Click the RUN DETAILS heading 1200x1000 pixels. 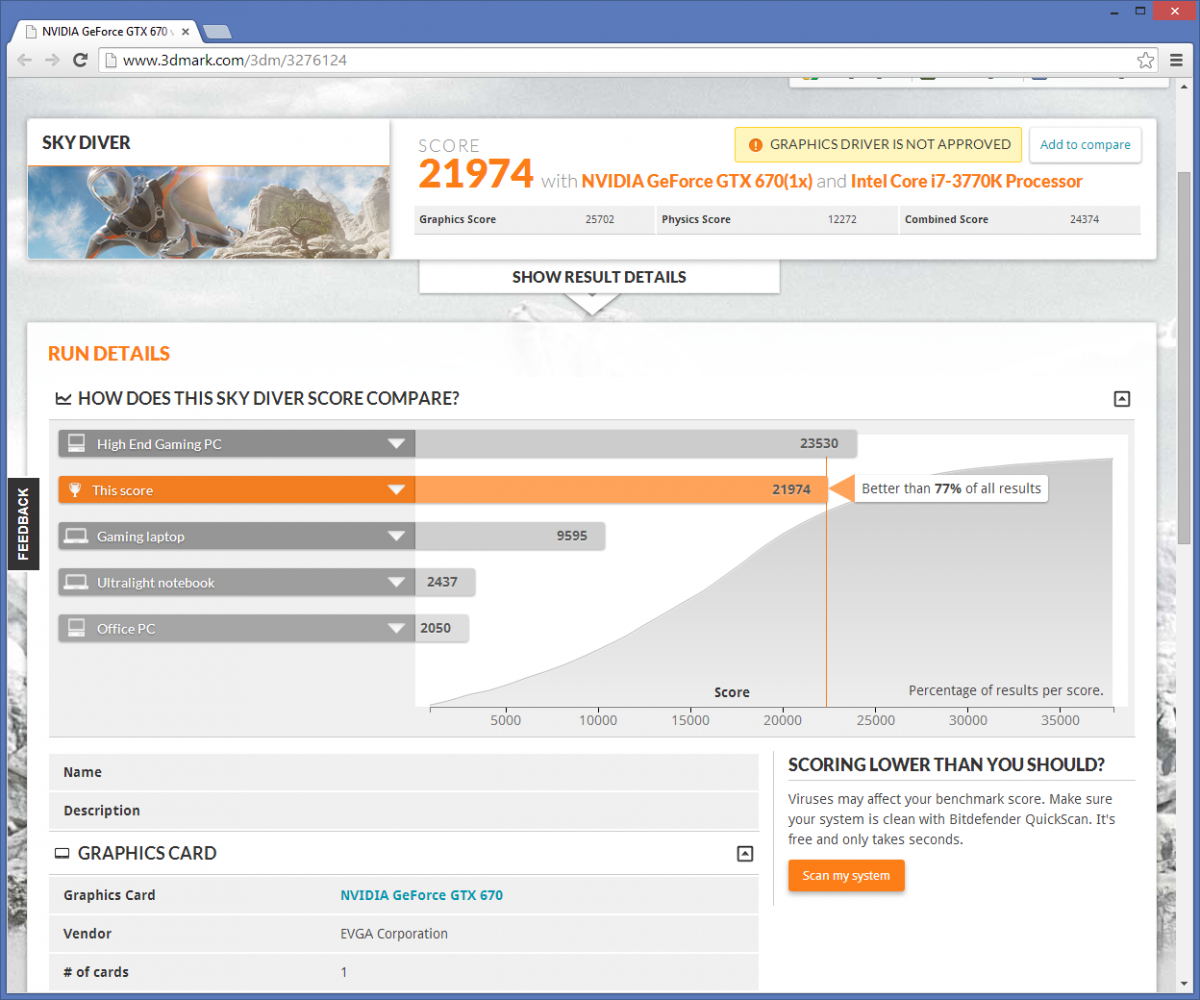[109, 353]
